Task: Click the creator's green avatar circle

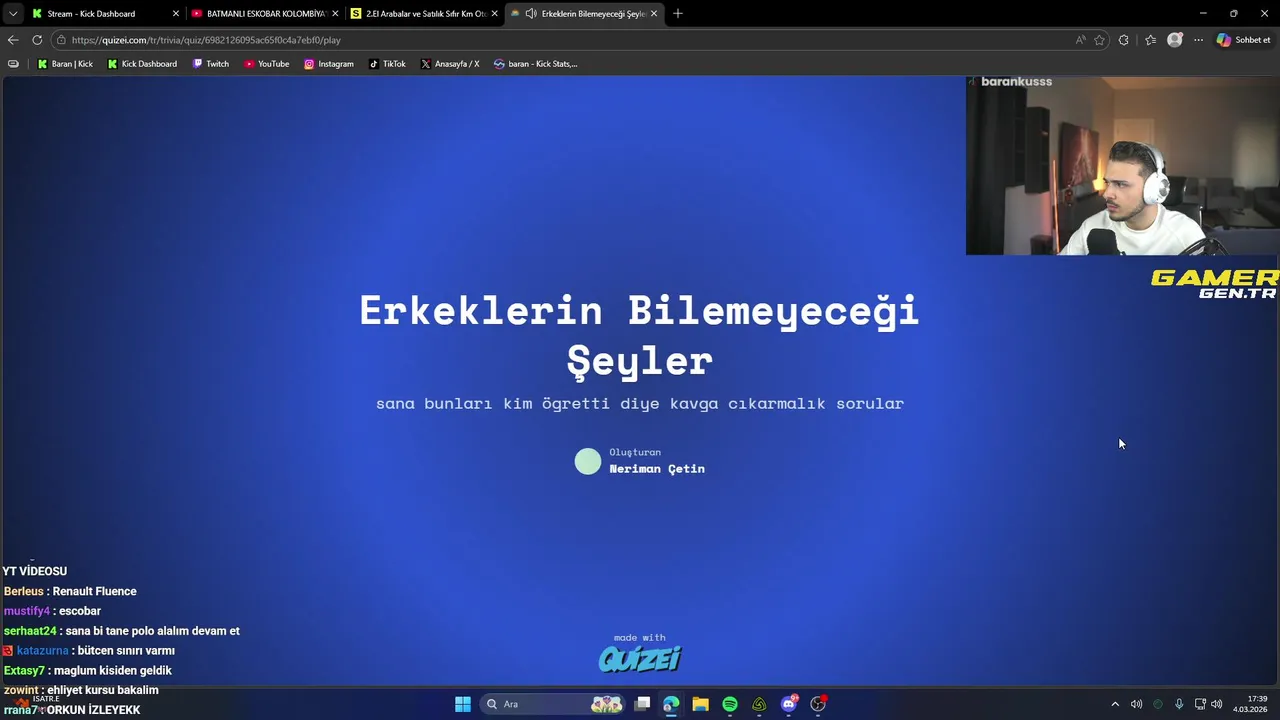Action: pyautogui.click(x=588, y=461)
